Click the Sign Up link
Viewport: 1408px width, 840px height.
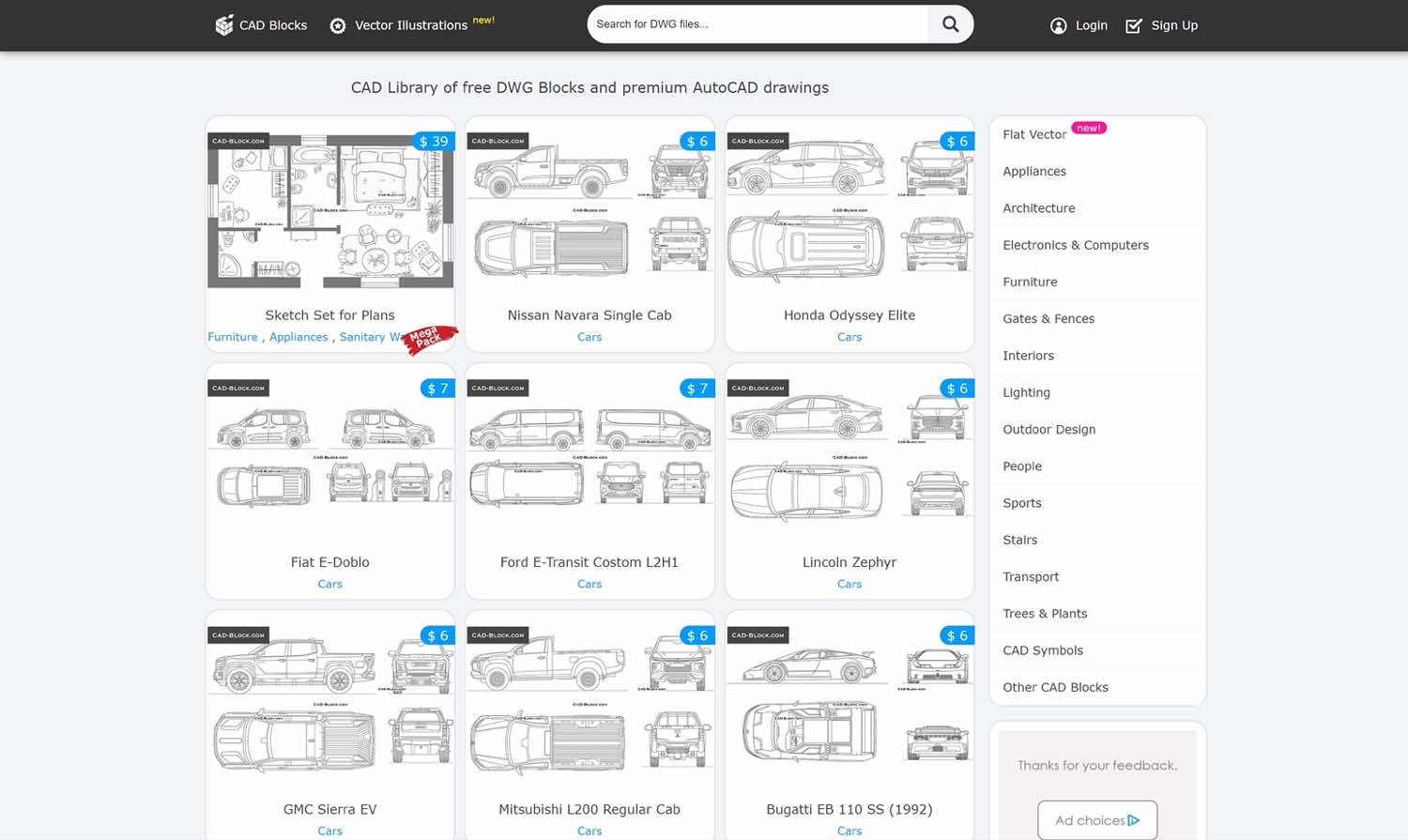click(x=1174, y=25)
